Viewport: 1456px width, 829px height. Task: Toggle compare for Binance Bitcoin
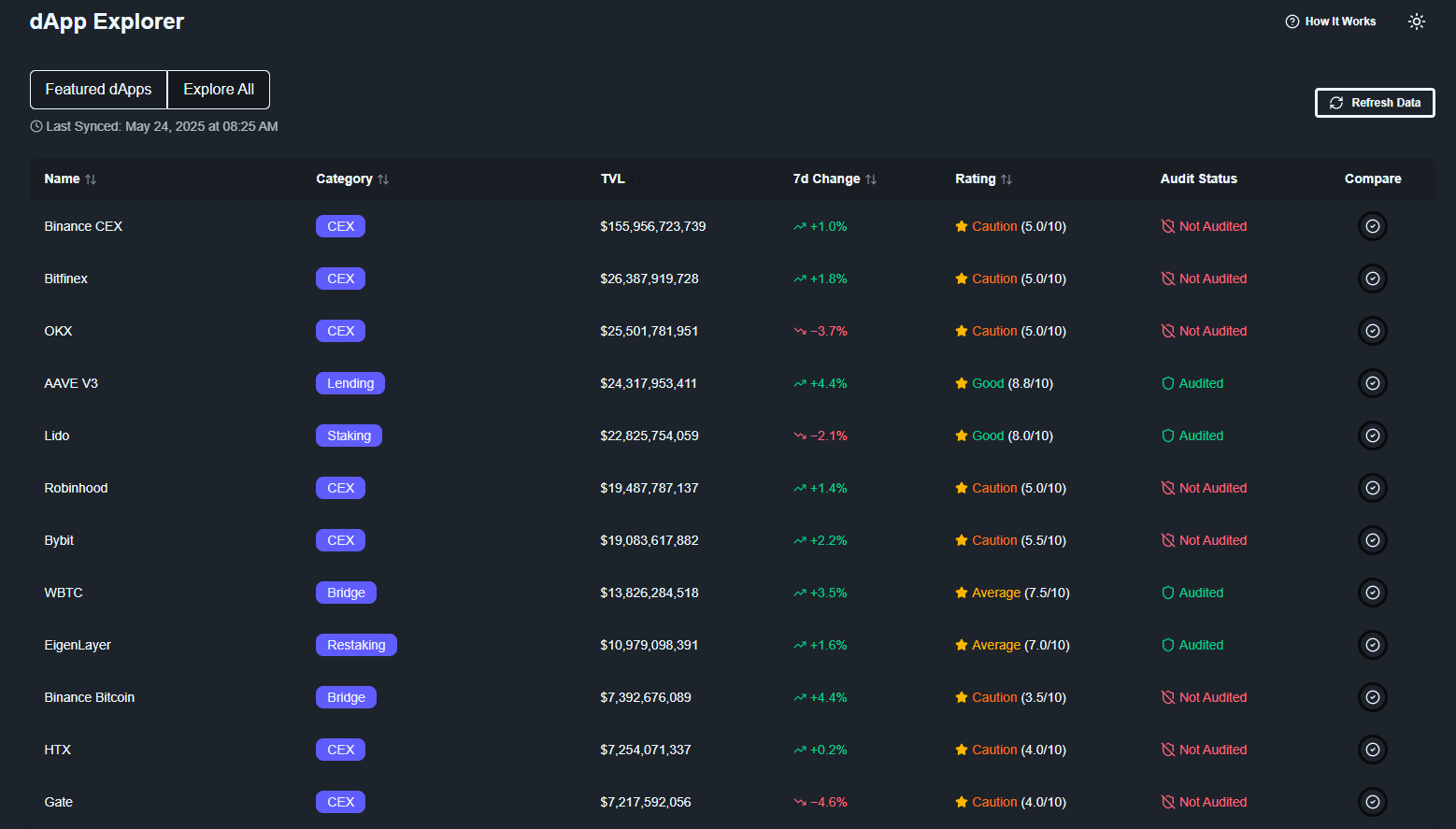(x=1373, y=697)
